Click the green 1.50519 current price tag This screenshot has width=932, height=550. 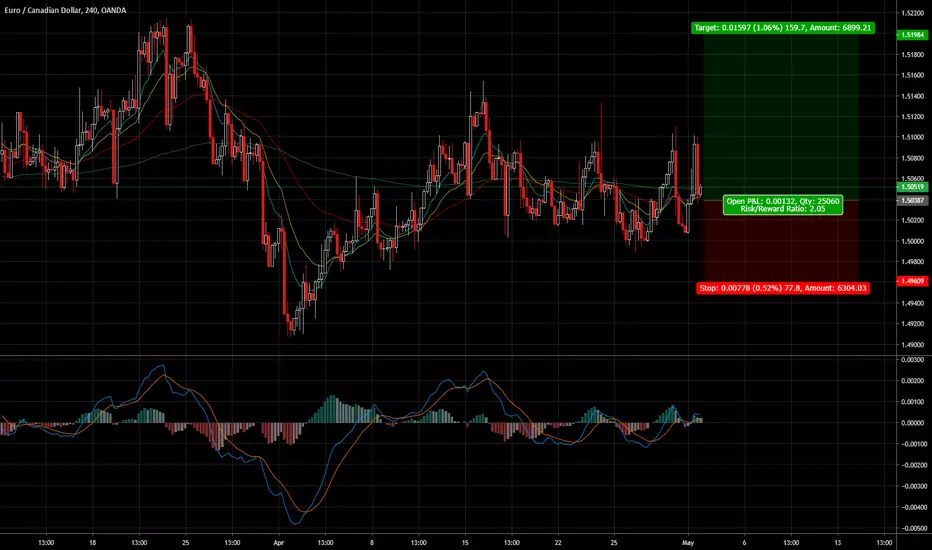[912, 187]
